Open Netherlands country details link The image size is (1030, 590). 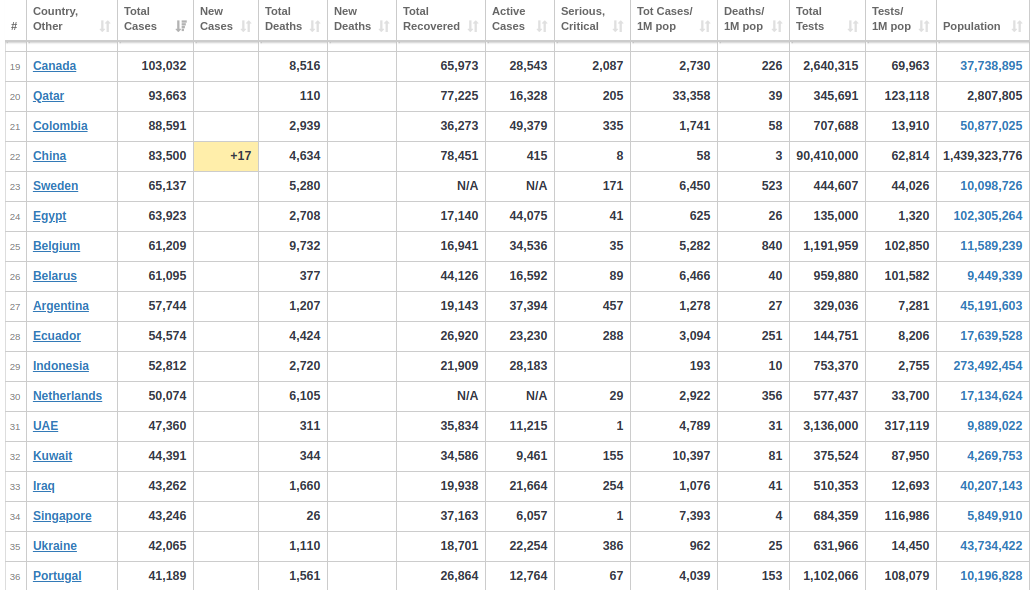click(x=68, y=396)
